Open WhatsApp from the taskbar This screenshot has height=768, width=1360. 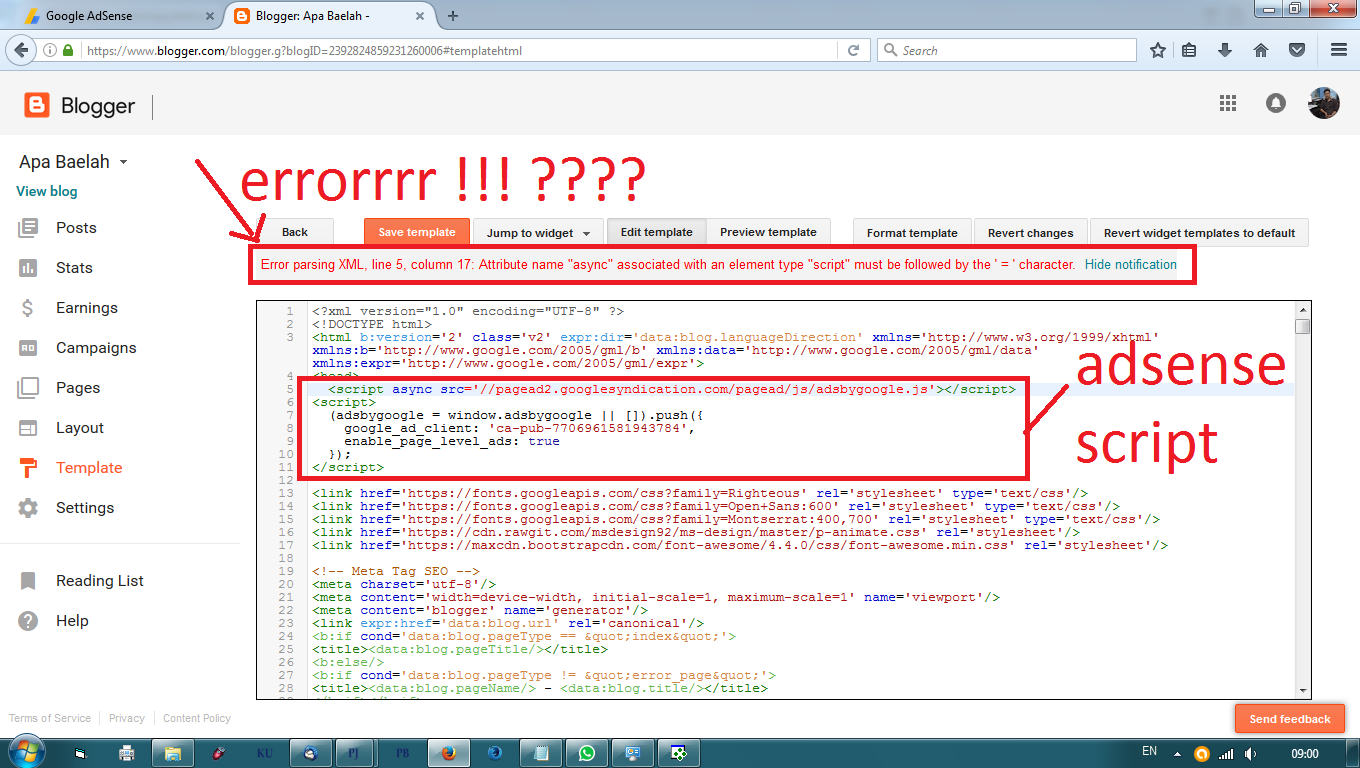586,753
